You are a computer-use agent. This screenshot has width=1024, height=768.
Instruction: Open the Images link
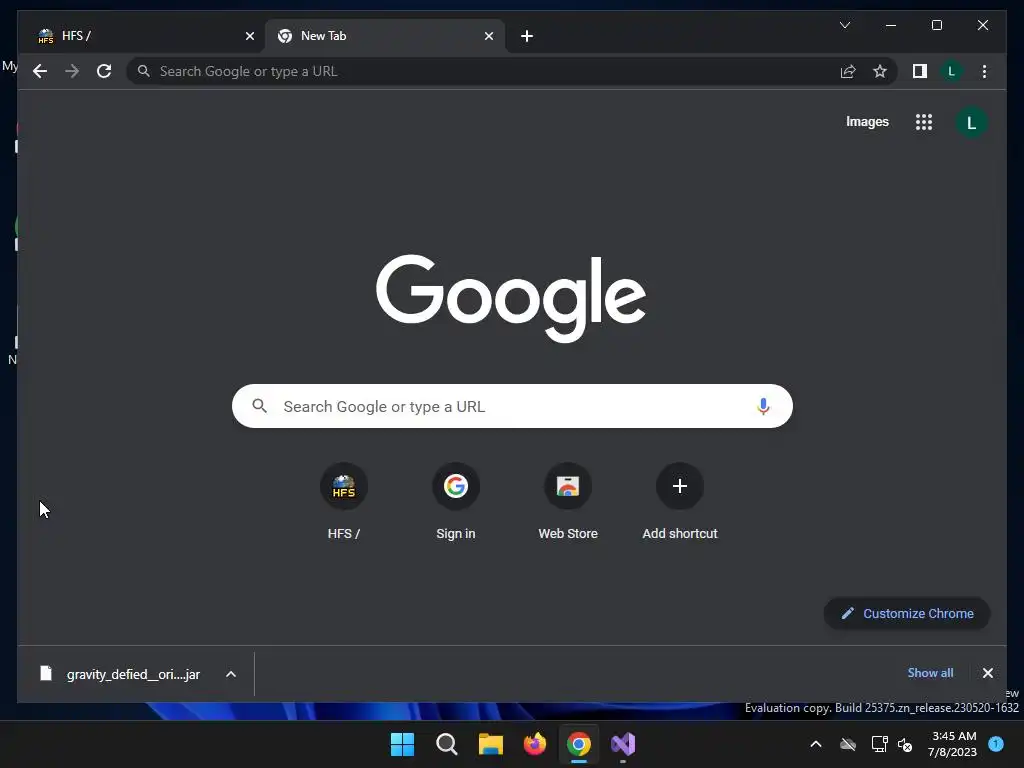click(867, 121)
